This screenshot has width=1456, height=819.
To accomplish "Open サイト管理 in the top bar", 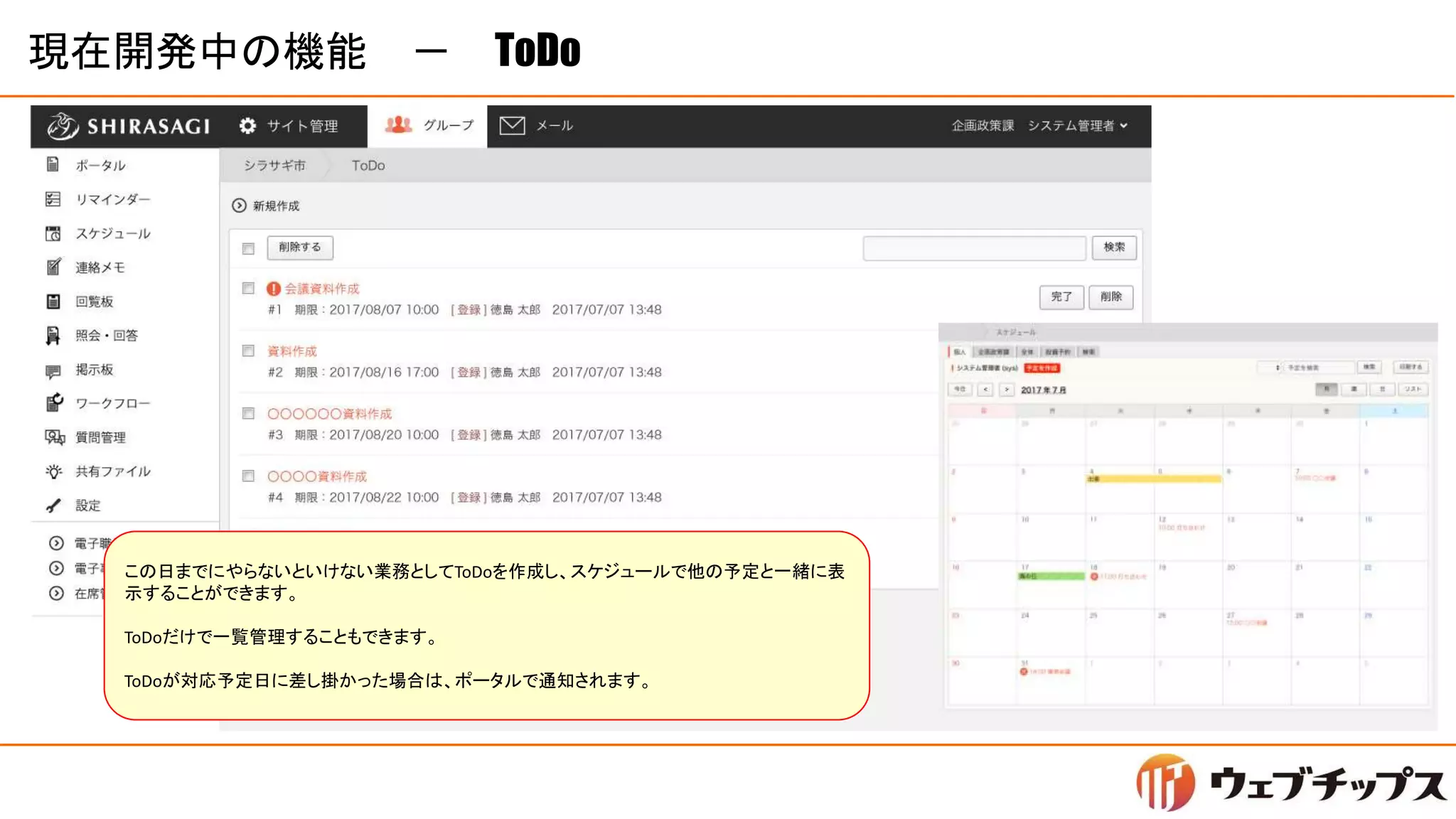I will [289, 126].
